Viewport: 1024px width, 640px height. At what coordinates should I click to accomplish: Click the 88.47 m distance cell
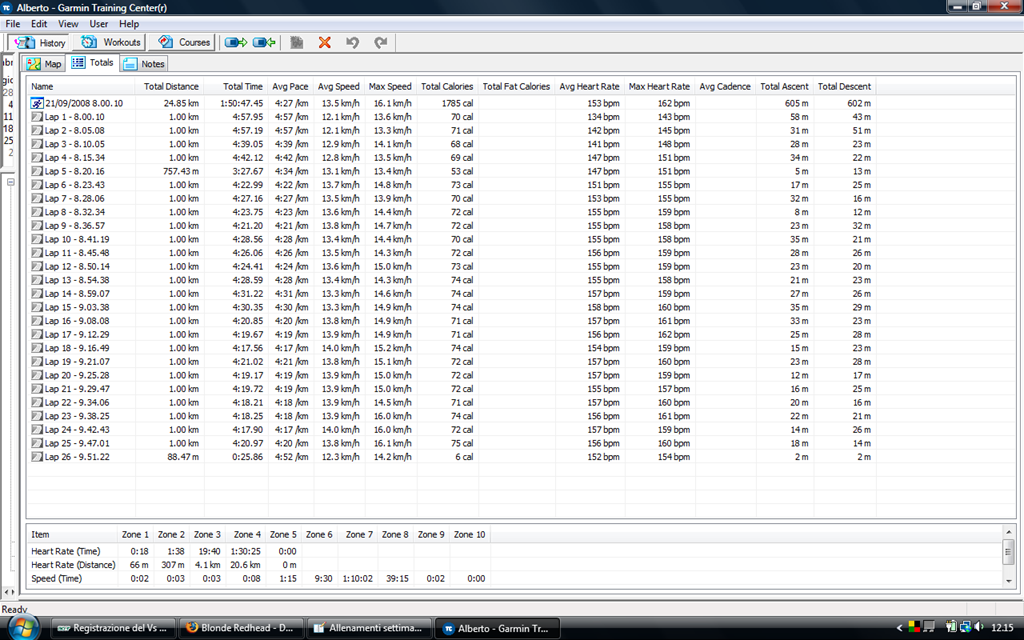tap(183, 457)
